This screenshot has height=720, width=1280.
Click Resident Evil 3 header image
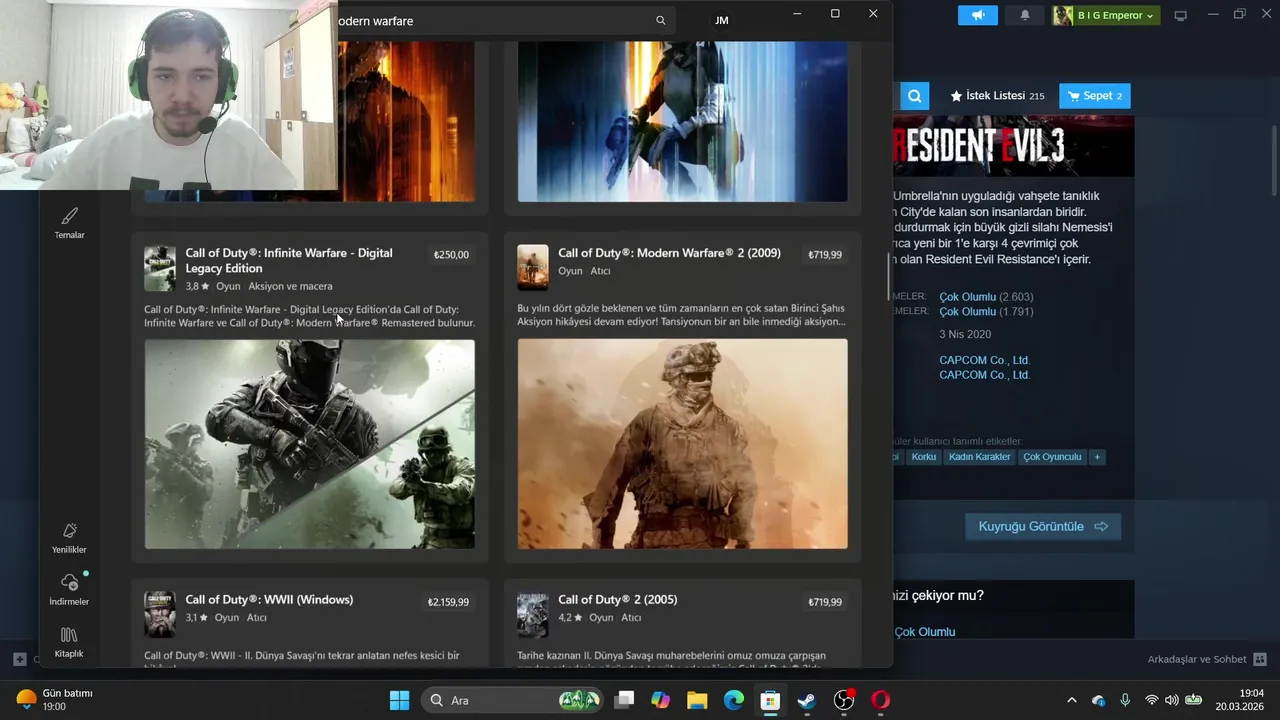1014,146
